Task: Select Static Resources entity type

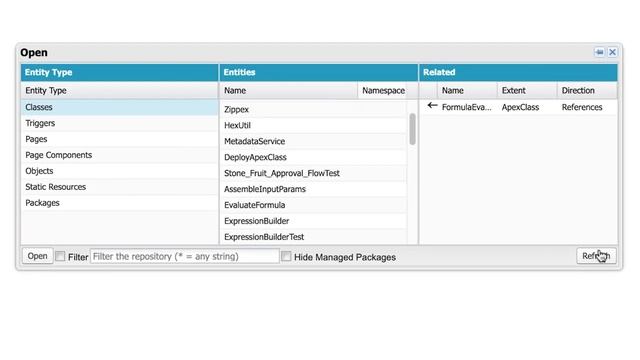Action: pyautogui.click(x=119, y=187)
